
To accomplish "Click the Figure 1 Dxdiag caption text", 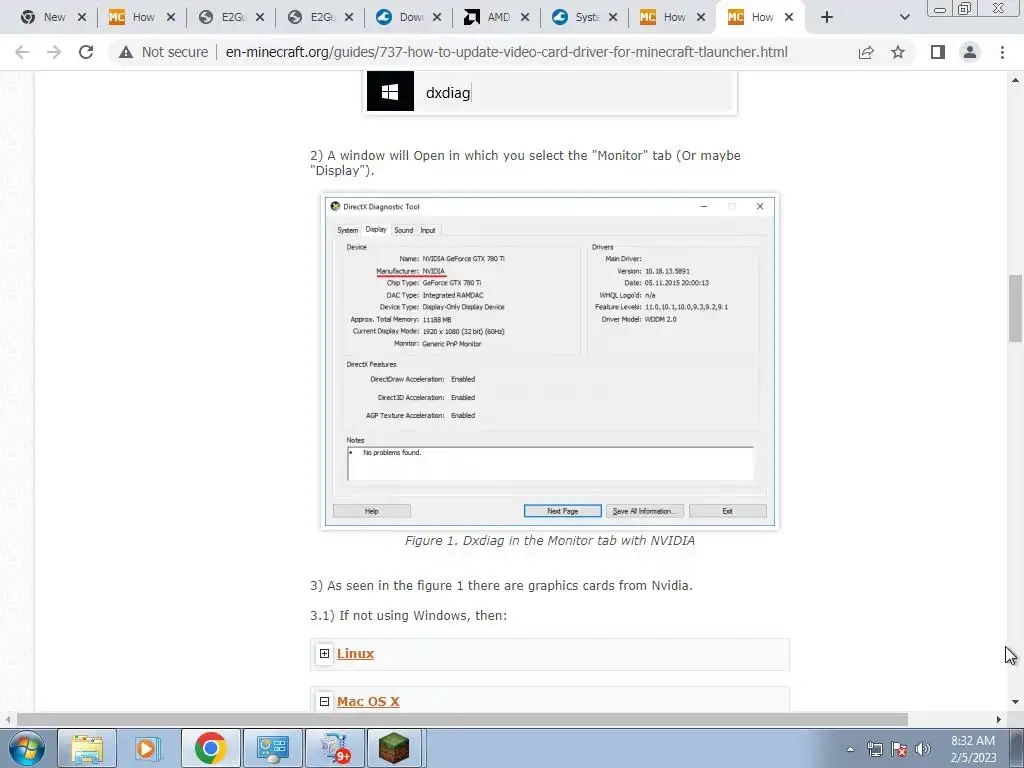I will point(550,541).
